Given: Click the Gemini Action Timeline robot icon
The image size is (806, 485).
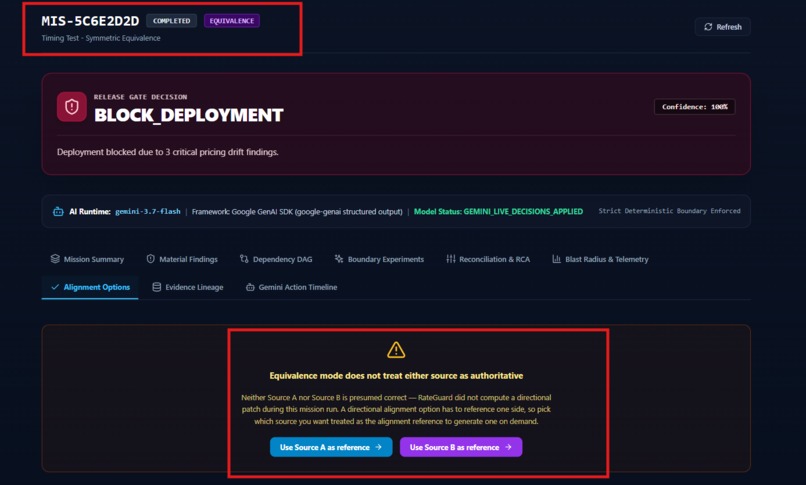Looking at the screenshot, I should (x=250, y=287).
